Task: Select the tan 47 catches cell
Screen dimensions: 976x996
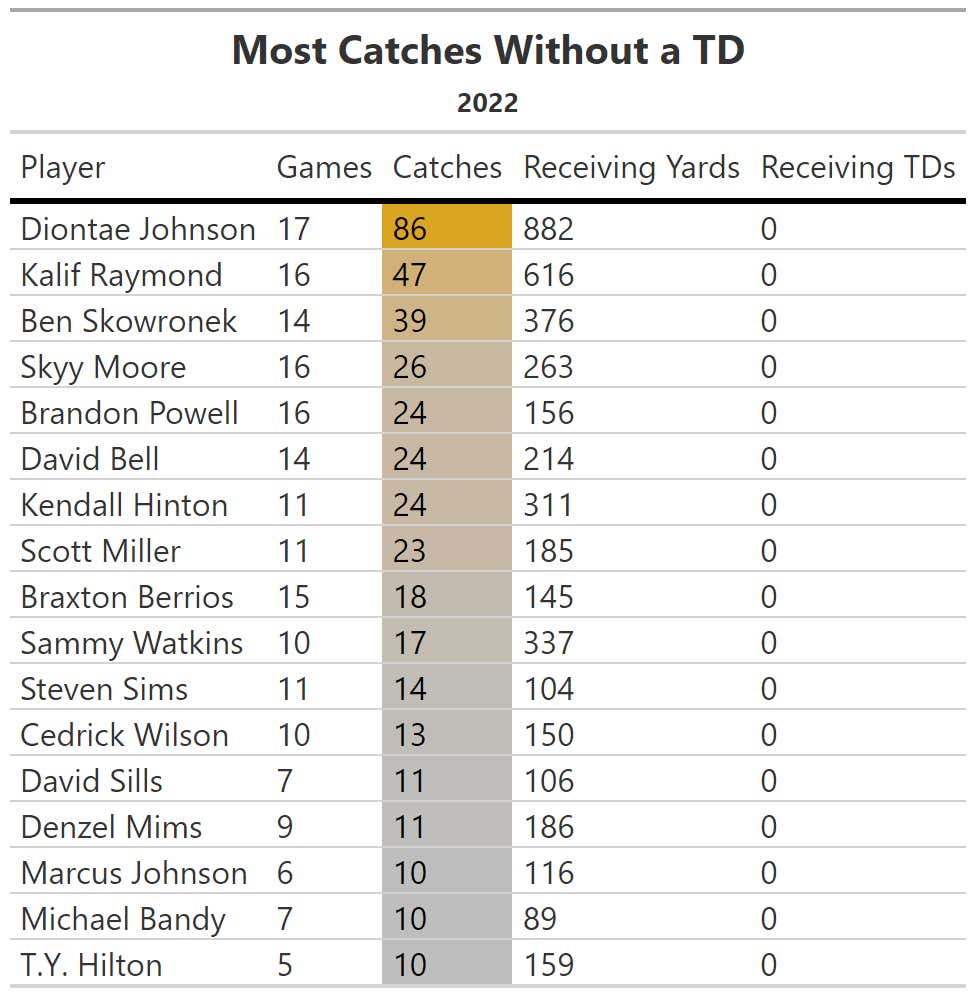Action: tap(447, 273)
